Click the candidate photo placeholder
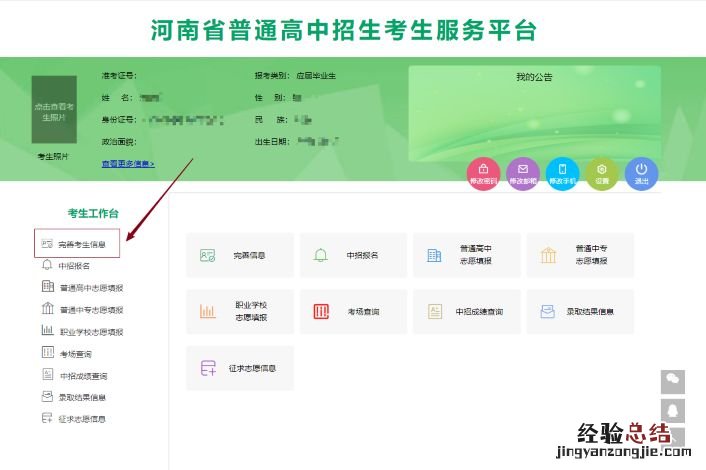 click(x=53, y=111)
